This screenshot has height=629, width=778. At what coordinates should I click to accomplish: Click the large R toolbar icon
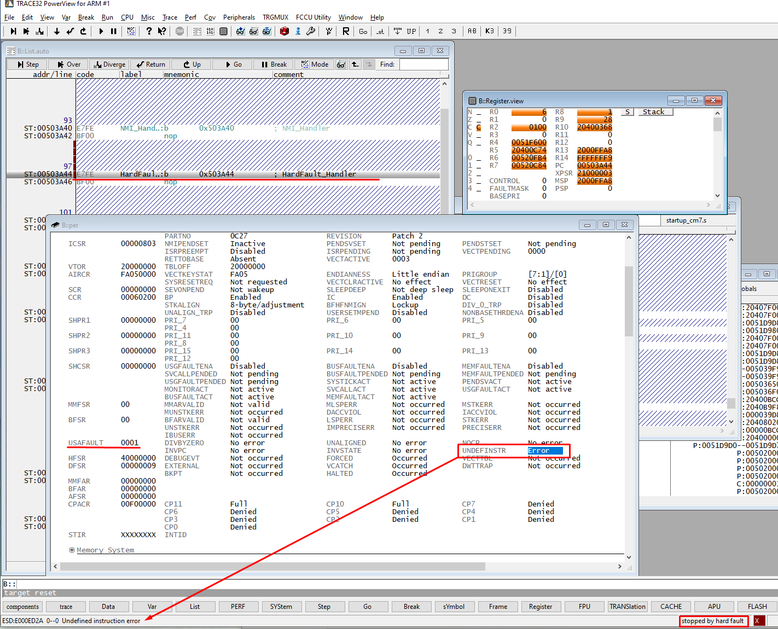coord(346,31)
